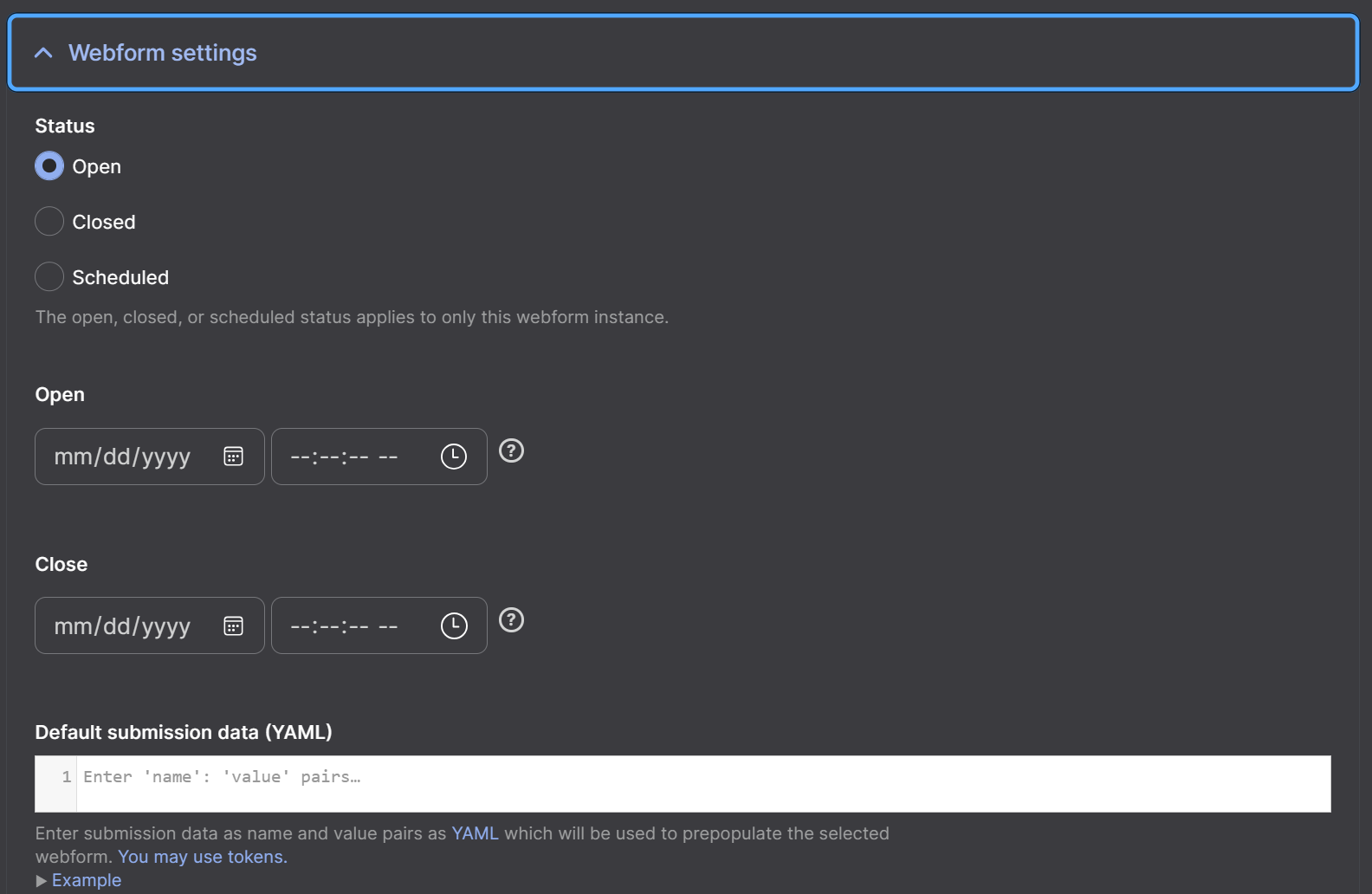Viewport: 1372px width, 894px height.
Task: Open the clock picker in Close time field
Action: [454, 625]
